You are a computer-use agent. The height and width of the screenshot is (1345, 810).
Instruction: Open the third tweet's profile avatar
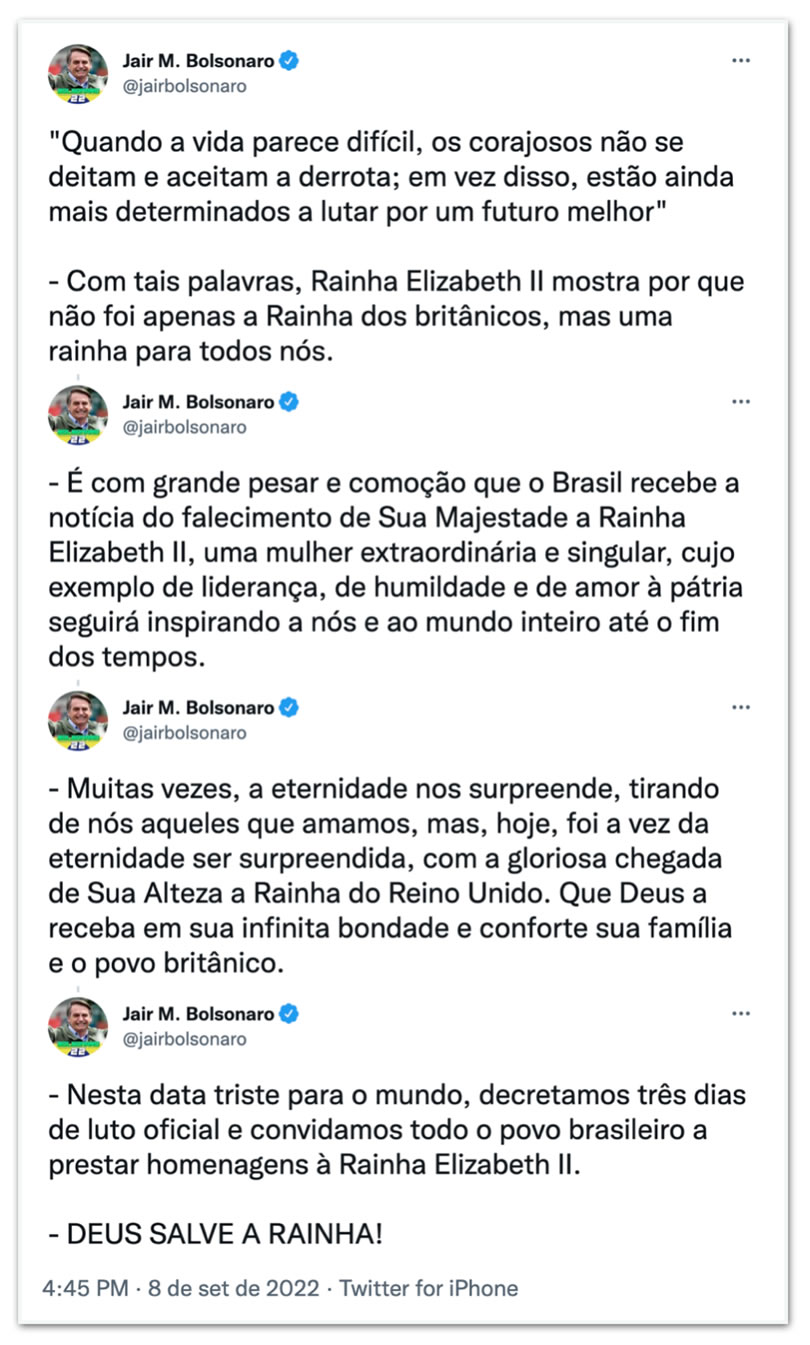click(x=77, y=720)
